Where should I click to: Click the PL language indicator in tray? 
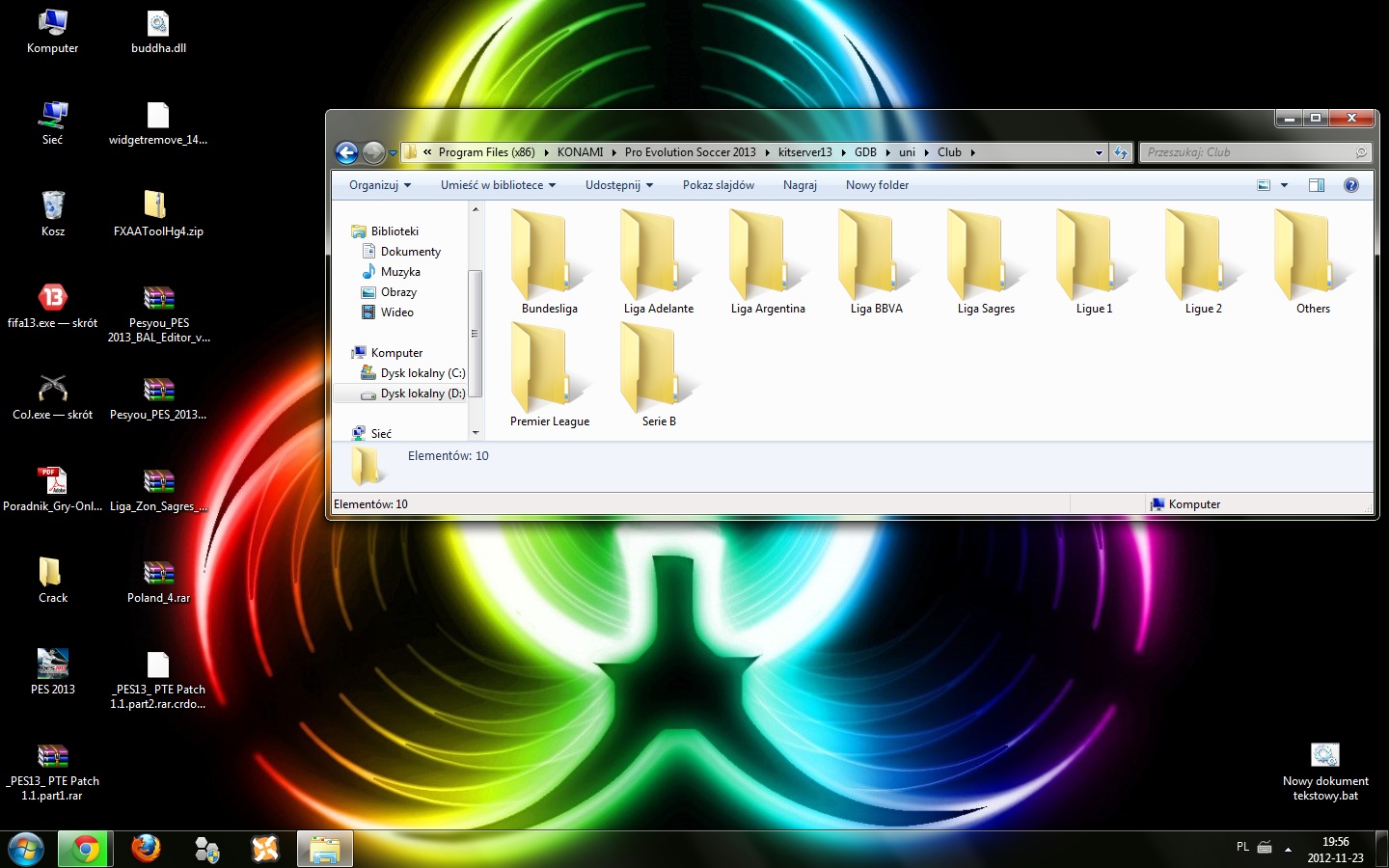coord(1242,847)
